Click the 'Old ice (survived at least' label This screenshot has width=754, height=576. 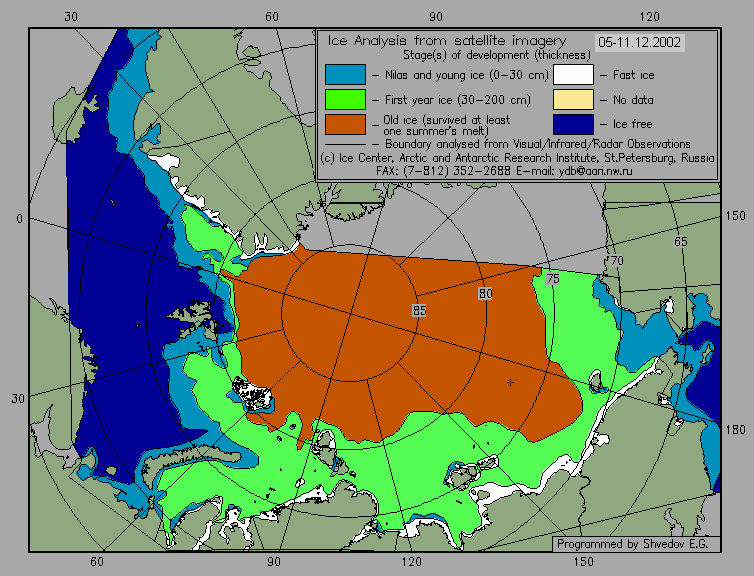447,120
